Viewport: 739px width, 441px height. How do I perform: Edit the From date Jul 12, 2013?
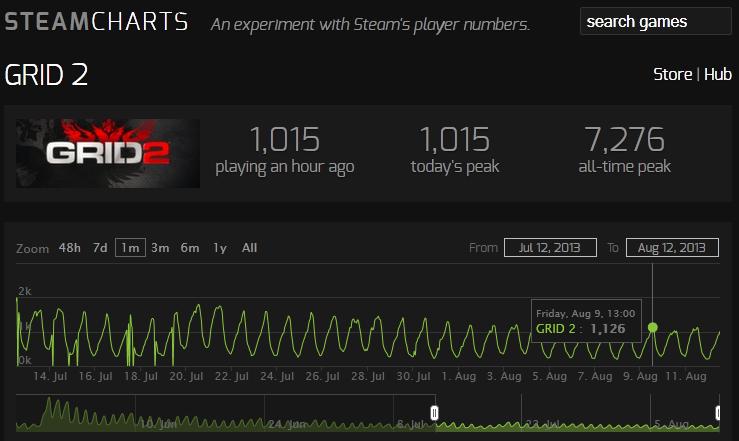(550, 248)
